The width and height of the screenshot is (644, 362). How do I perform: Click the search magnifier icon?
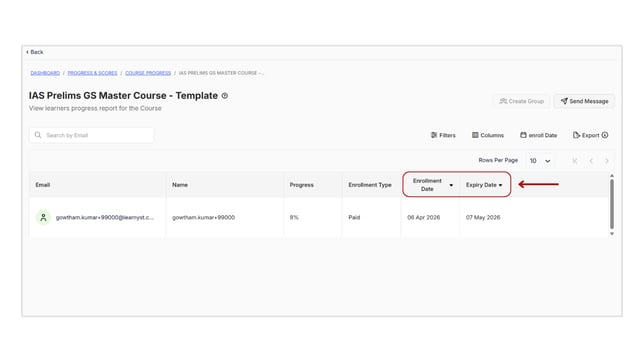(x=38, y=135)
